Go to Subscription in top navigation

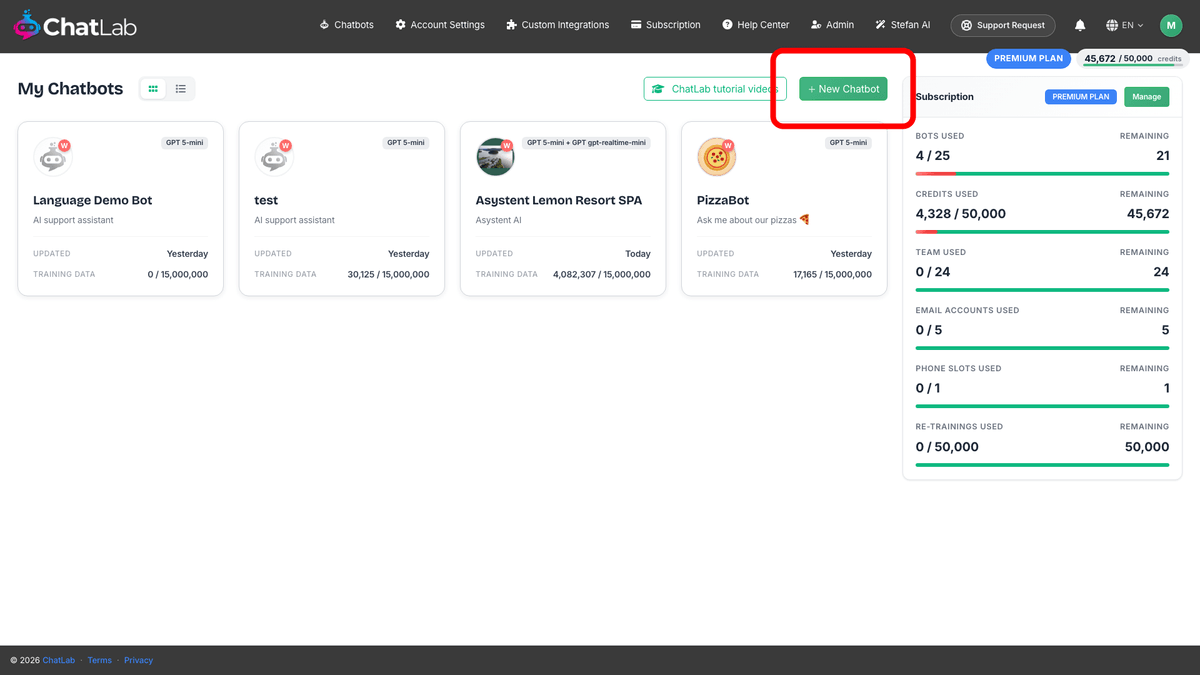click(665, 25)
